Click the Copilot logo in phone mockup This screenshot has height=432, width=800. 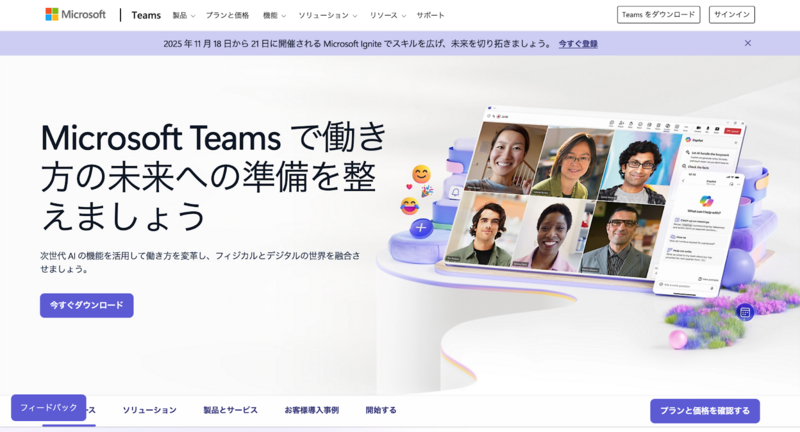[706, 200]
